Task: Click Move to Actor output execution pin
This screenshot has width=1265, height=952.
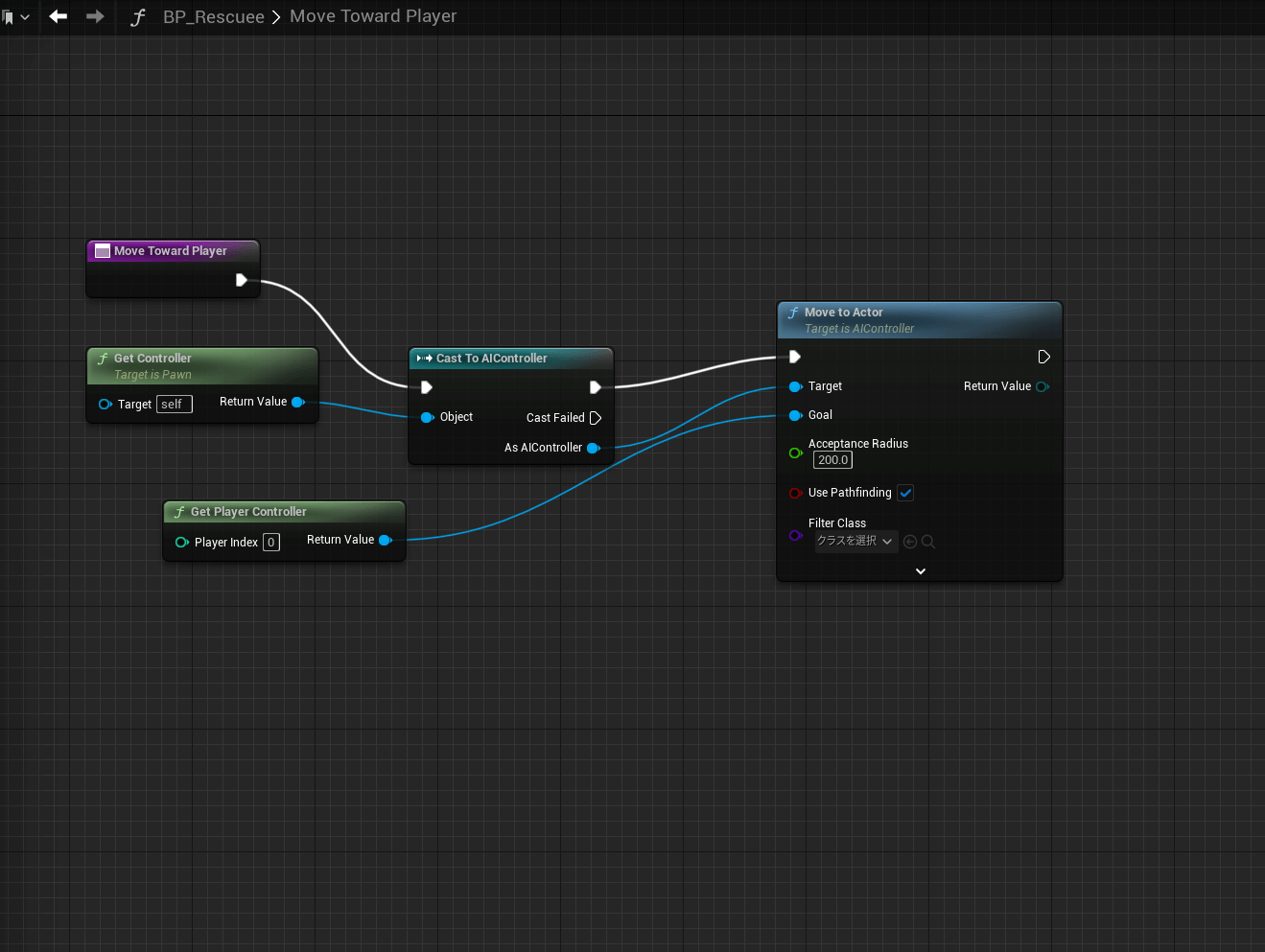Action: (x=1043, y=357)
